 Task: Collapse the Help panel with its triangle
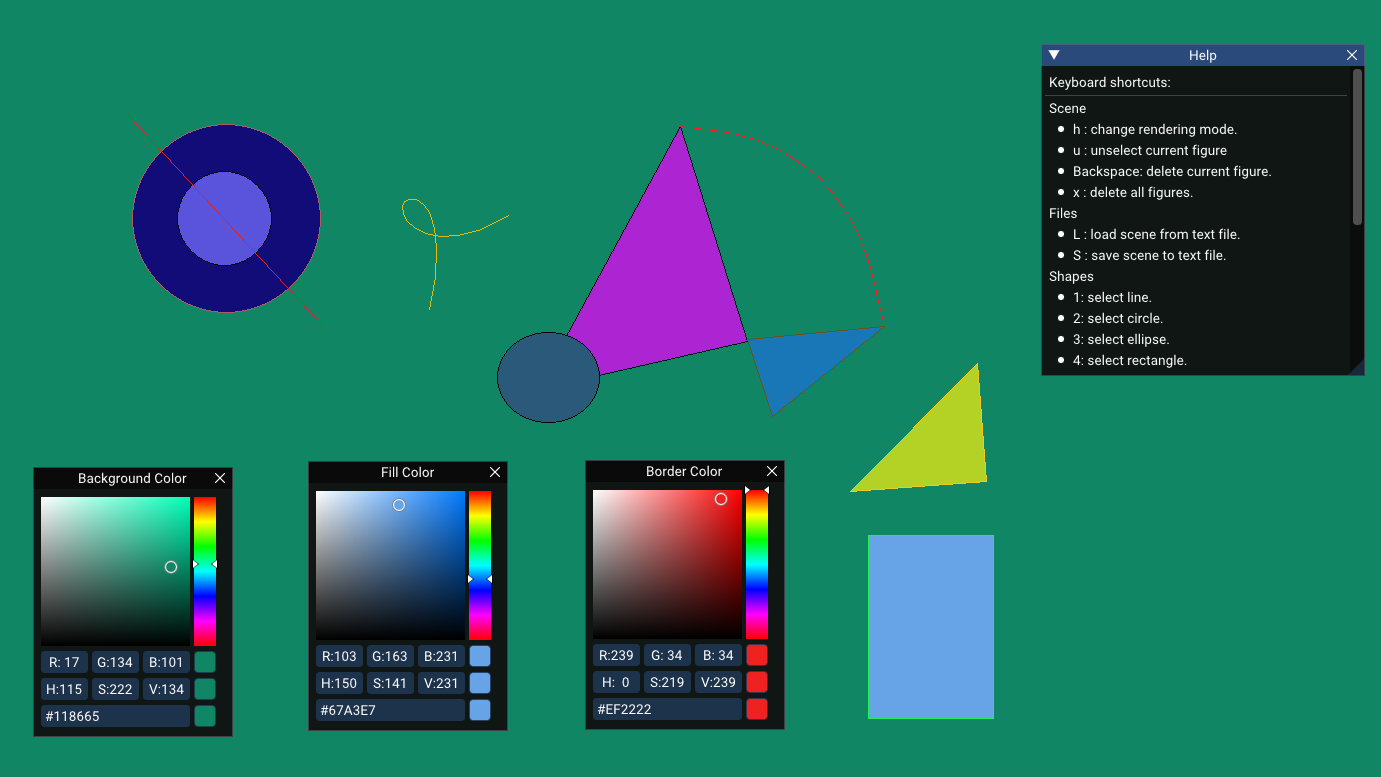pos(1052,55)
